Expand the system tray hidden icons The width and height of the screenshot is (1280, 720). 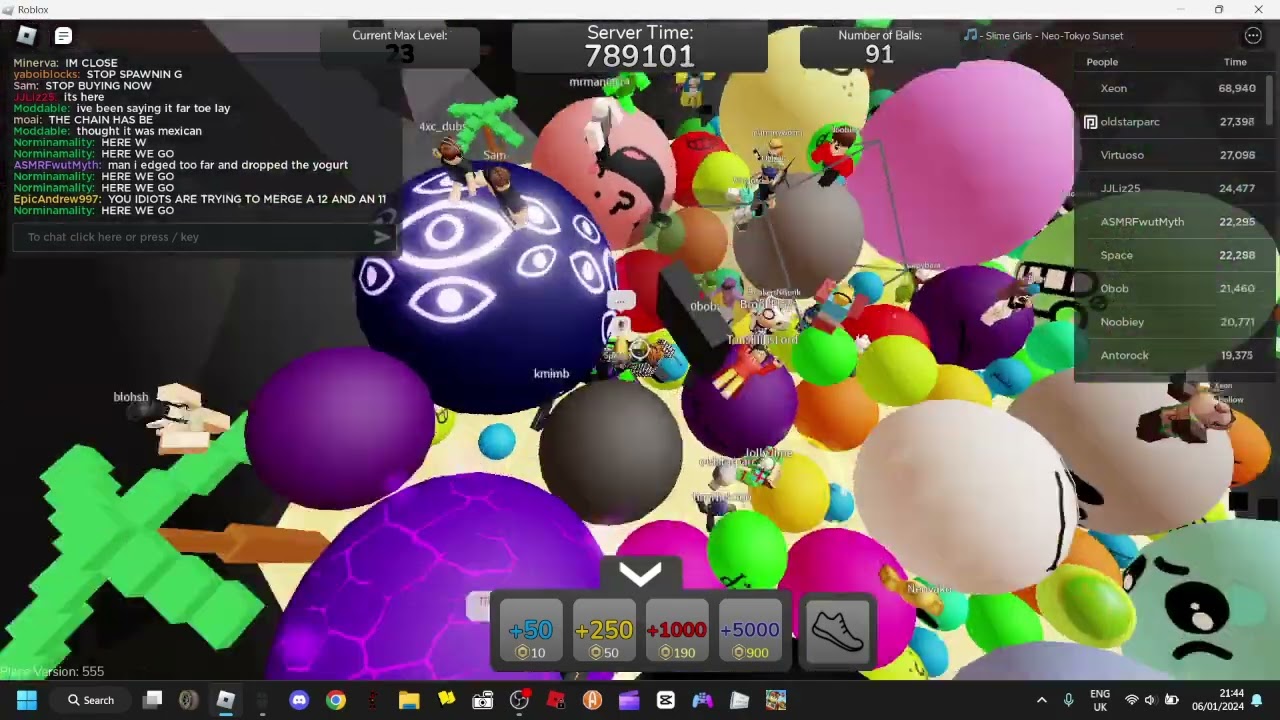tap(1041, 700)
